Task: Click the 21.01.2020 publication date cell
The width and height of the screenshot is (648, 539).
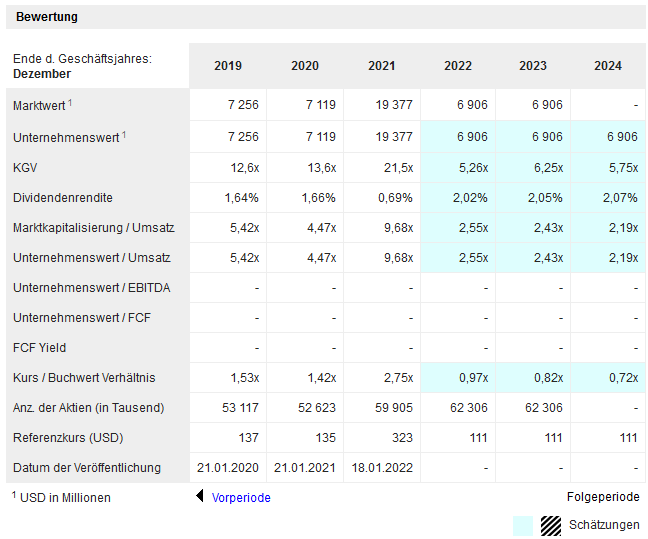Action: (227, 467)
